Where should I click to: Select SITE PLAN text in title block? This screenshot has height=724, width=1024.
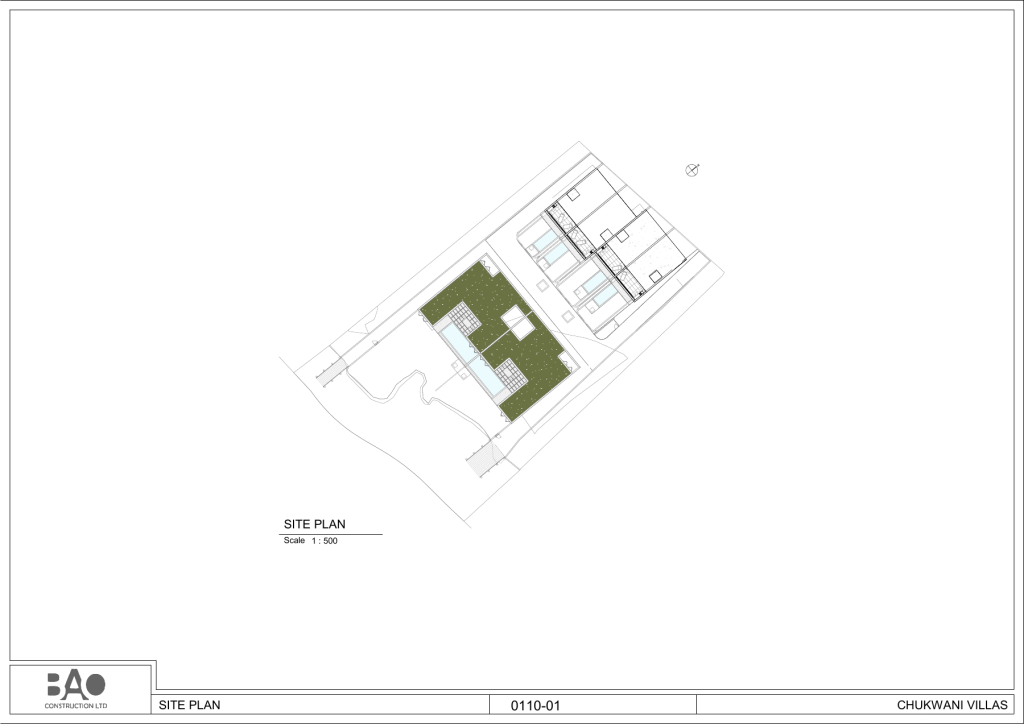point(189,705)
